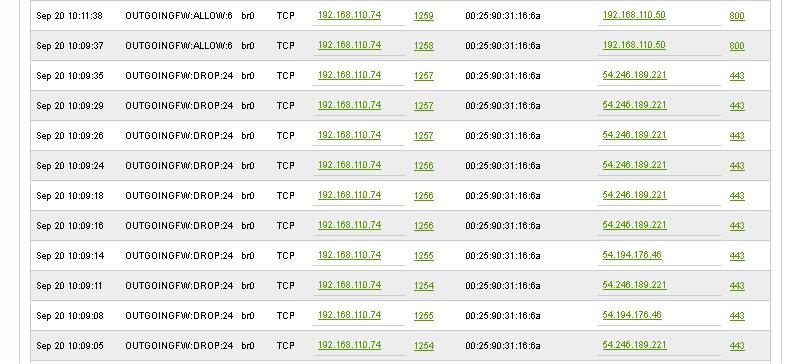
Task: Open destination 54.246.189.221 in 10:09:35 row
Action: click(x=634, y=75)
